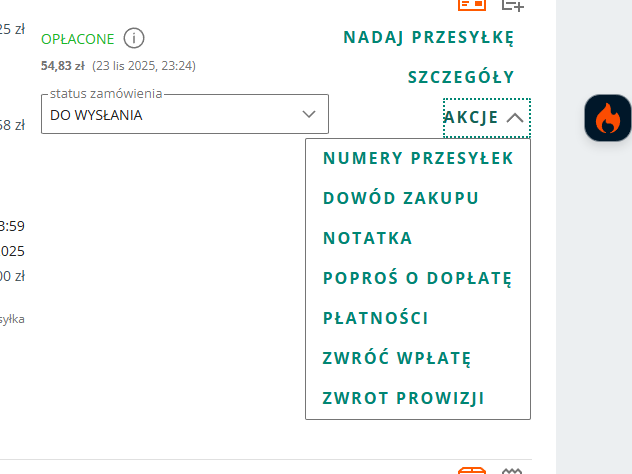The width and height of the screenshot is (632, 474).
Task: Click the orange package icon at bottom
Action: 472,470
